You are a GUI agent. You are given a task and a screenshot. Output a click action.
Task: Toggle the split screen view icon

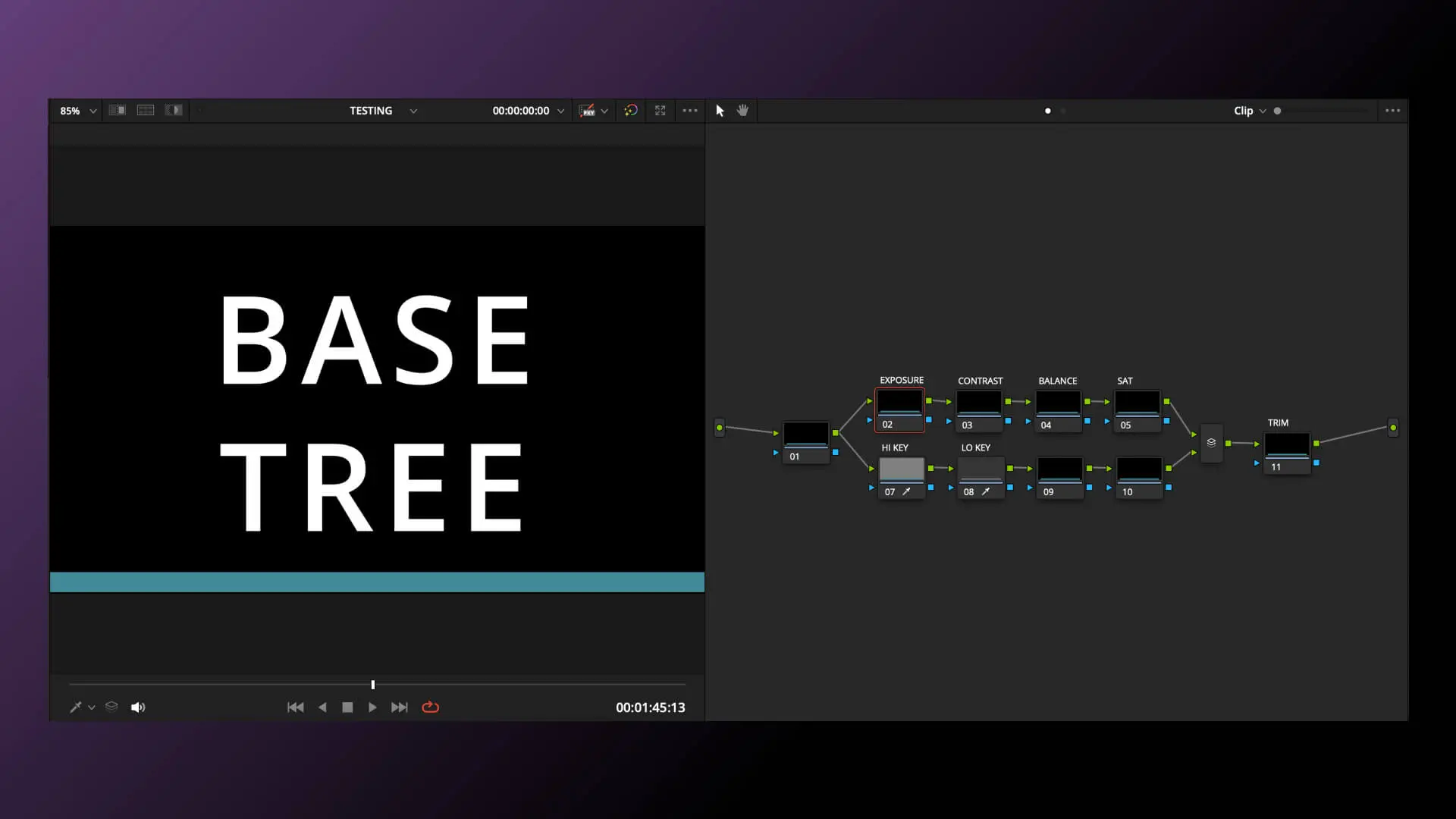click(146, 110)
